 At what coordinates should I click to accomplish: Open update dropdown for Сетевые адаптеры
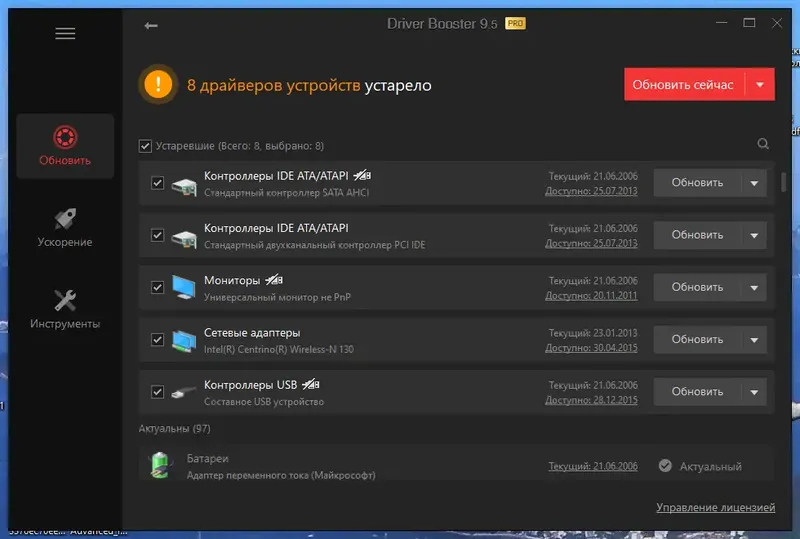(x=754, y=340)
